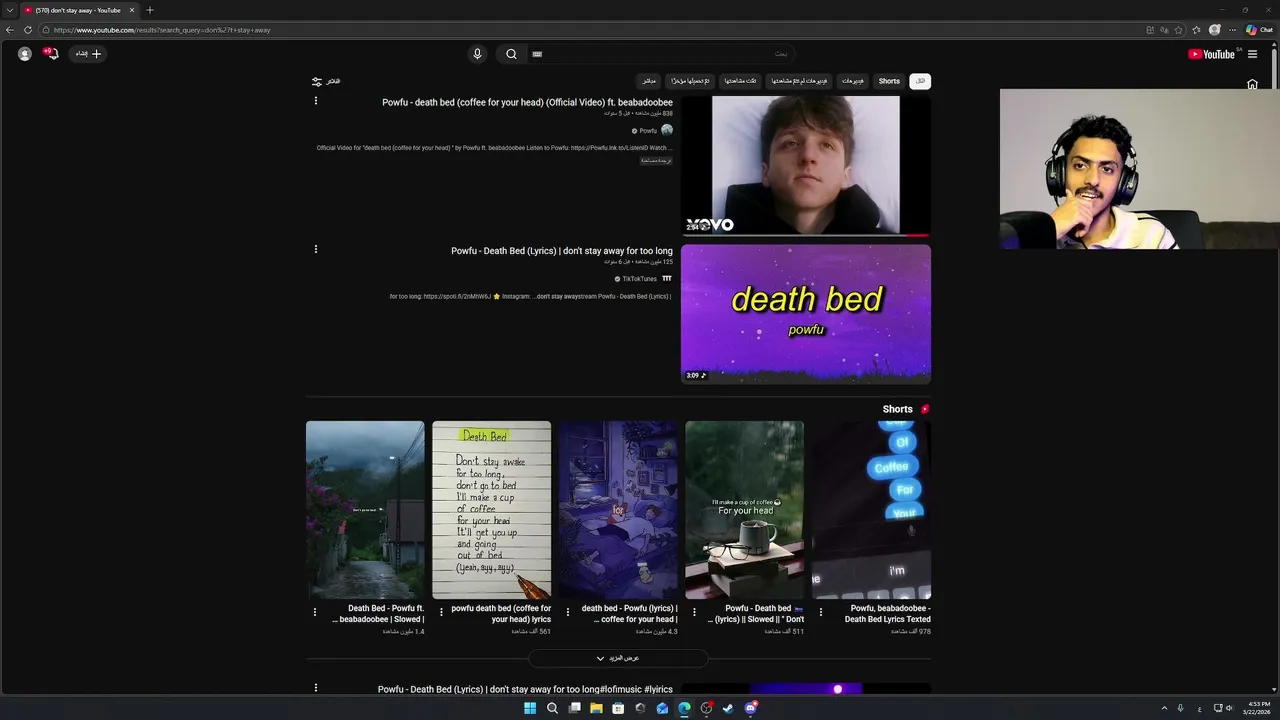Click the magnifier search button
The height and width of the screenshot is (720, 1280).
[x=511, y=54]
